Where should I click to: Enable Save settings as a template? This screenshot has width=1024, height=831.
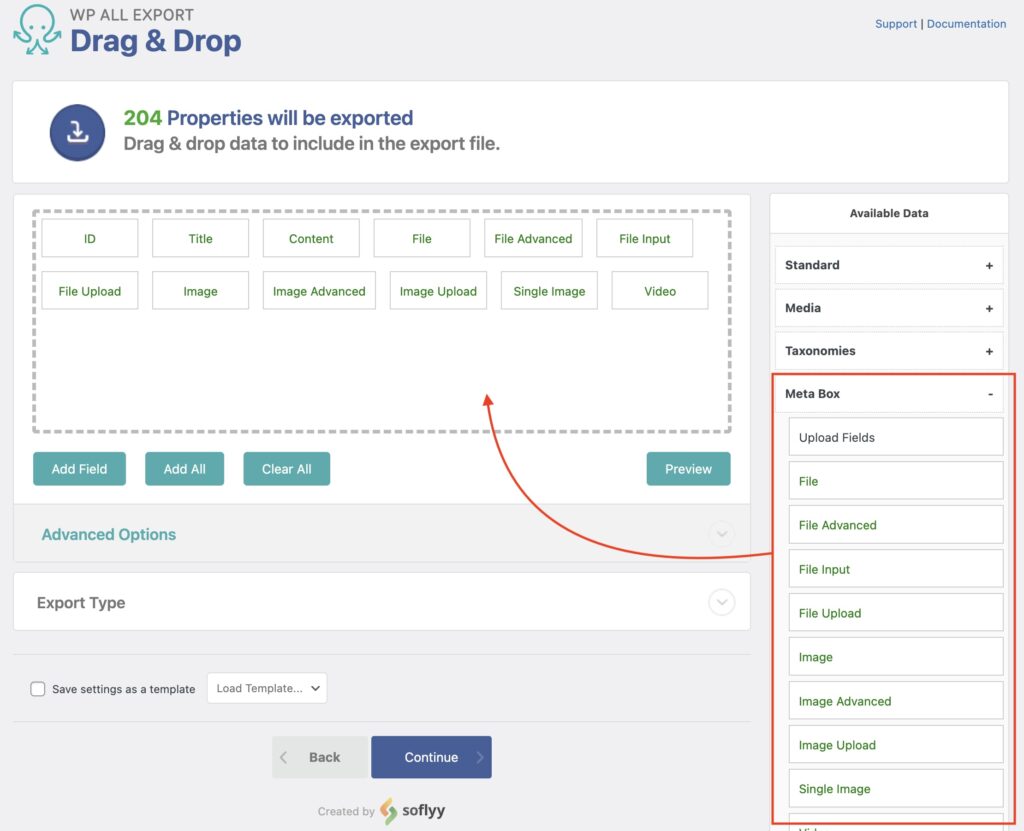click(37, 688)
